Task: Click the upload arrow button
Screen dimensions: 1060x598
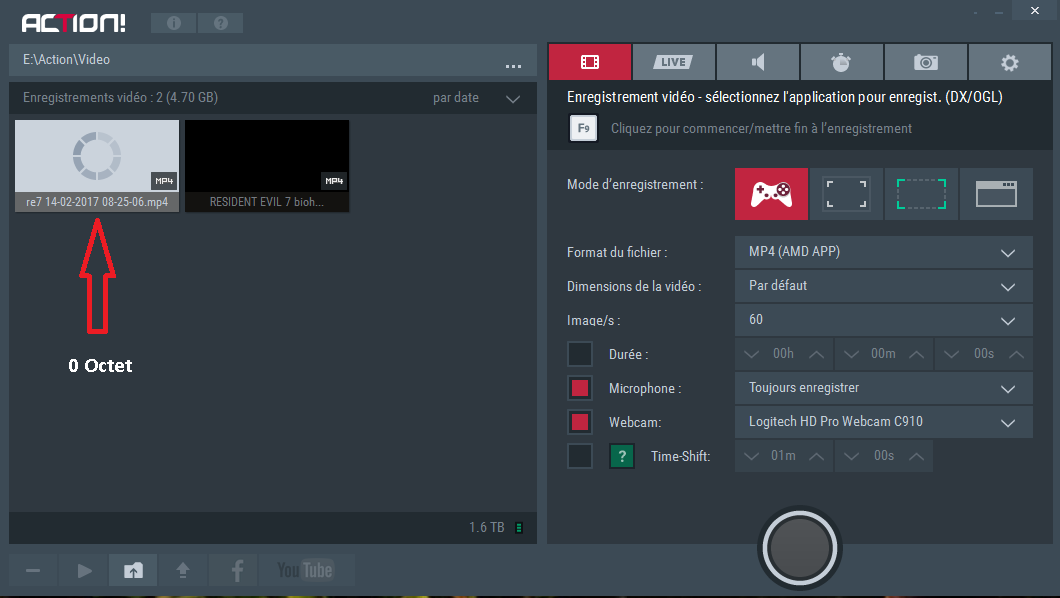Action: click(183, 570)
